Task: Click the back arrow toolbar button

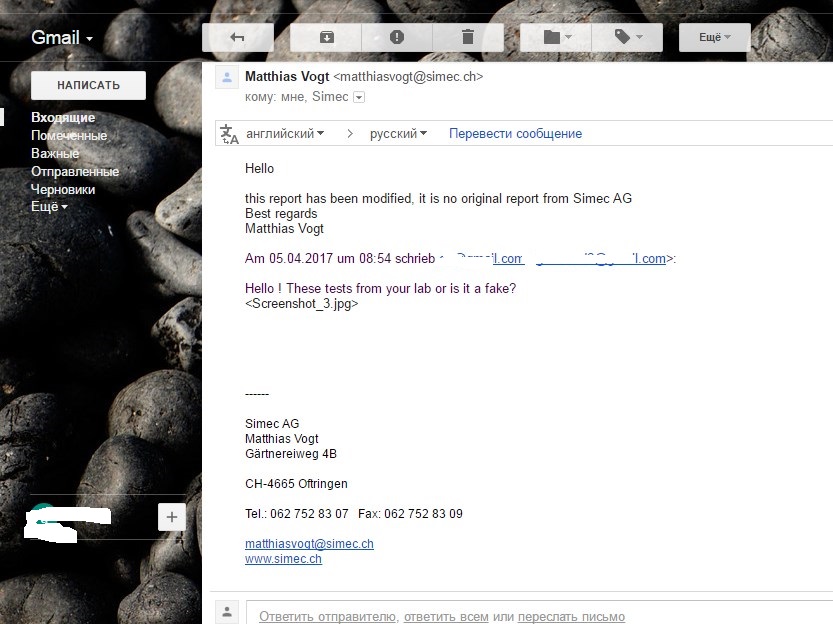Action: 237,38
